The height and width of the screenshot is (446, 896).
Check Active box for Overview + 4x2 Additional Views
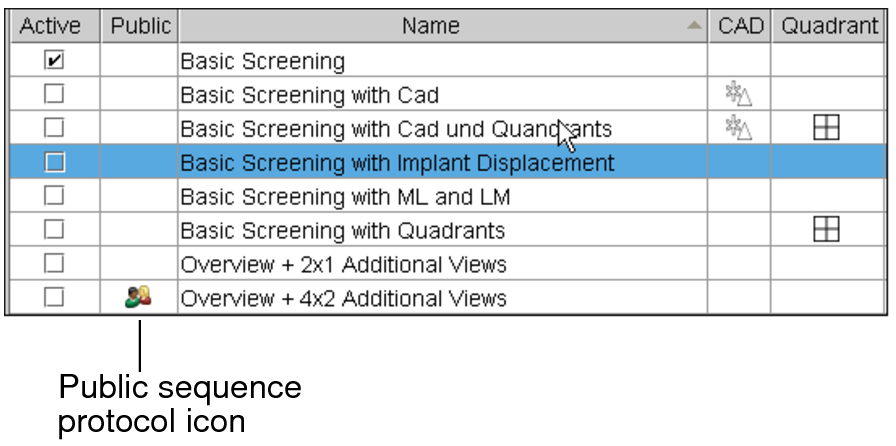point(54,297)
